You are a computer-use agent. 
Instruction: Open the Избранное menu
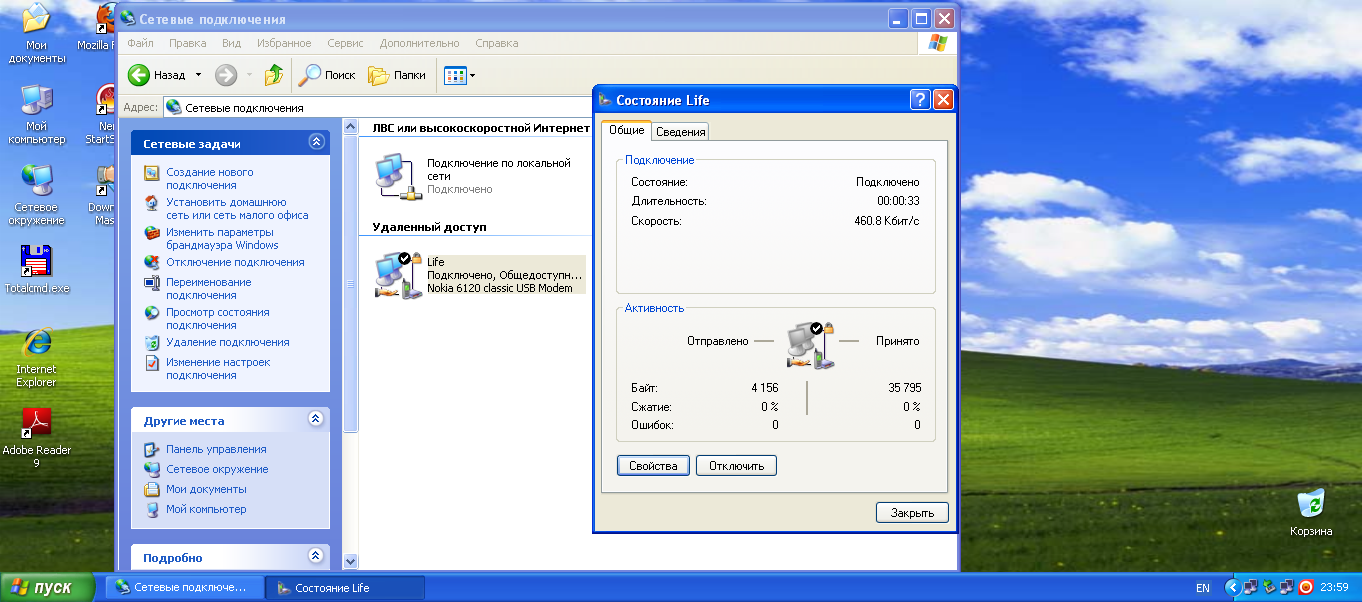(x=282, y=43)
